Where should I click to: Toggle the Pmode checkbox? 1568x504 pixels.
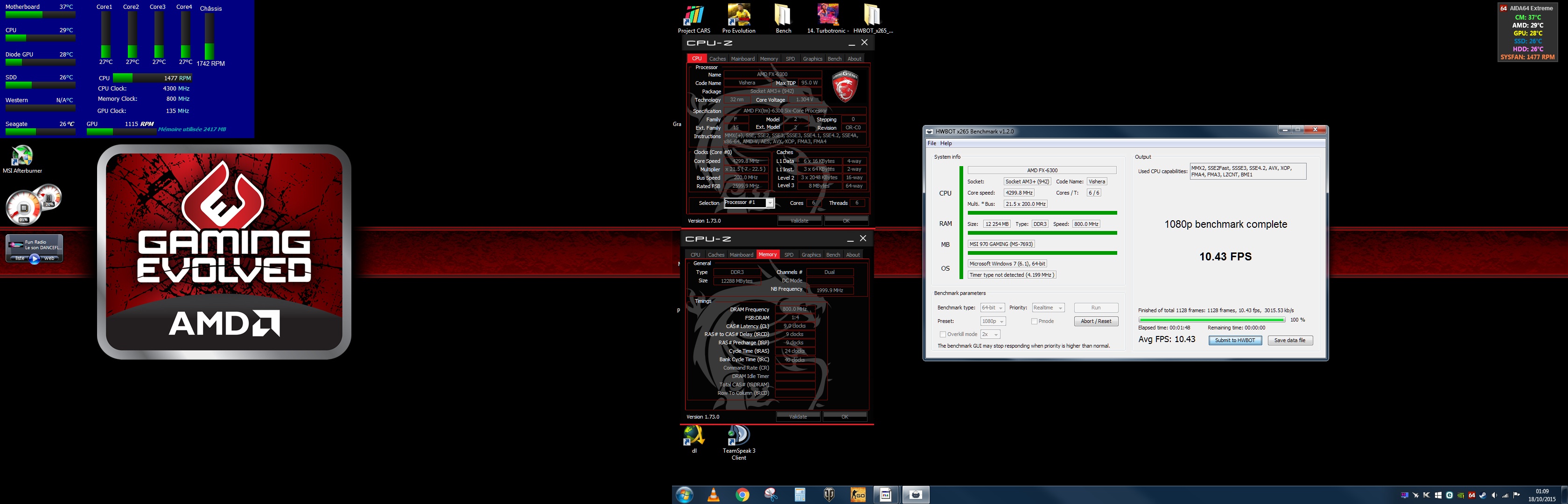1034,322
